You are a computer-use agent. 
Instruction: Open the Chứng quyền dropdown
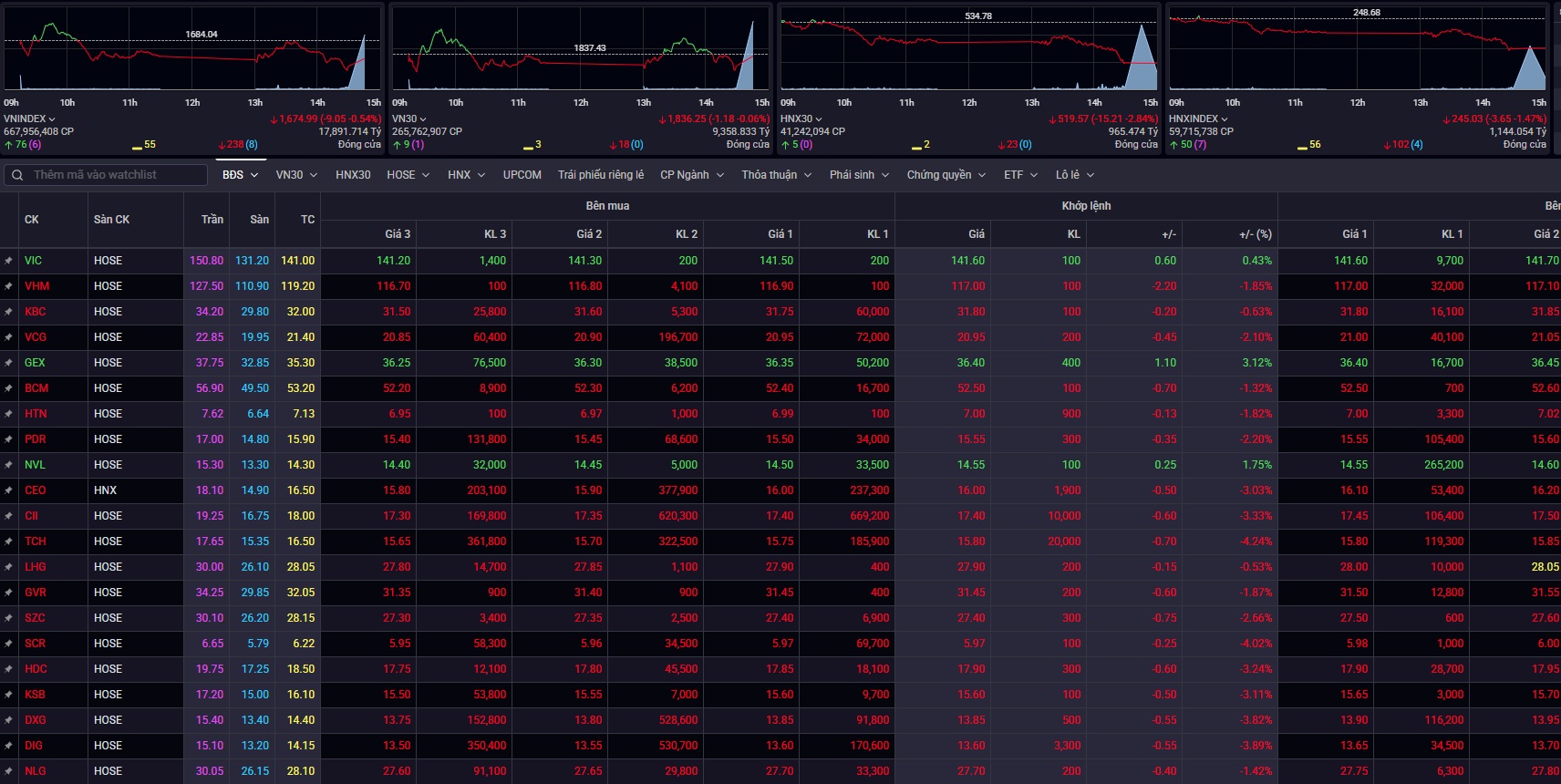(x=946, y=175)
